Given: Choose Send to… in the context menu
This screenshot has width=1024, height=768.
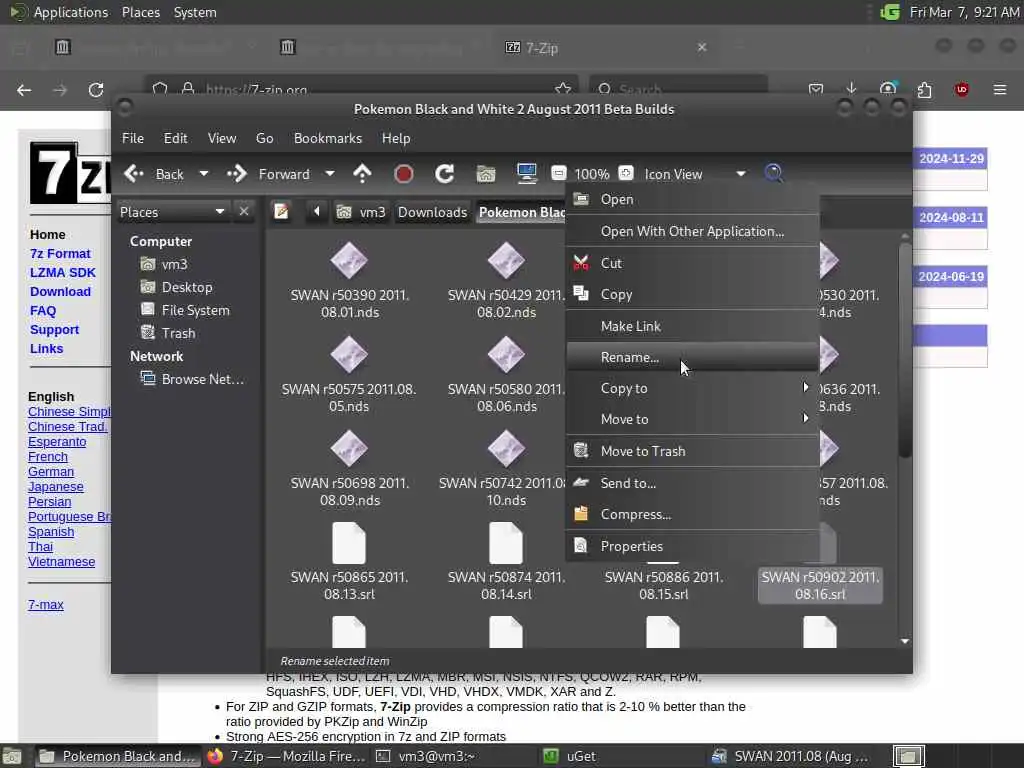Looking at the screenshot, I should pos(692,483).
